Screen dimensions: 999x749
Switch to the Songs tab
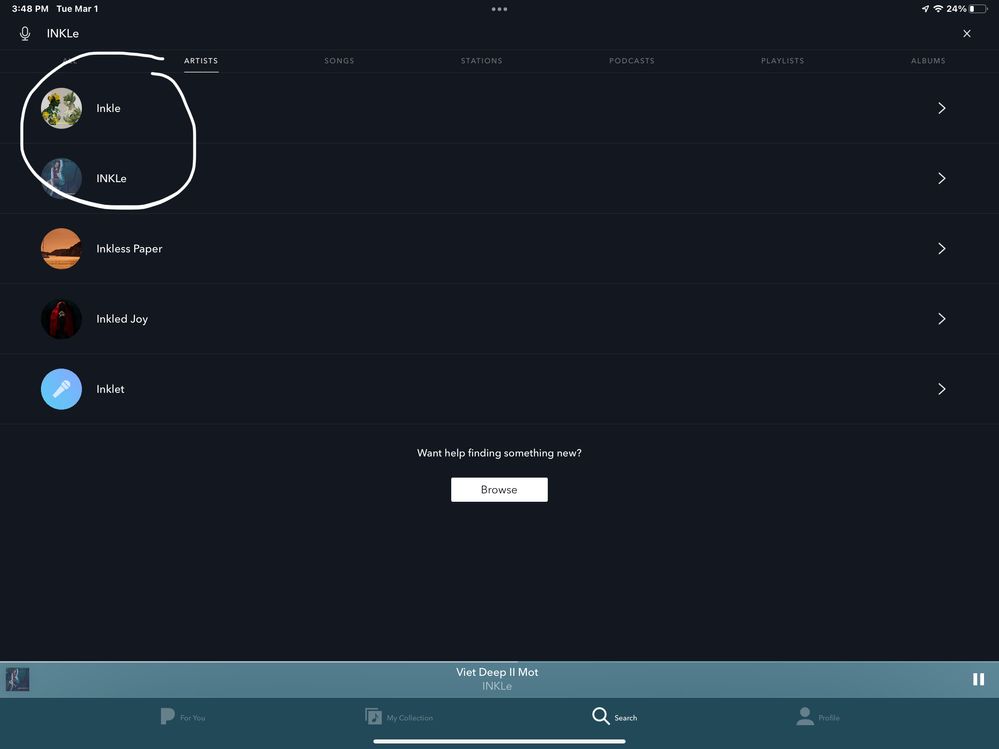point(339,61)
